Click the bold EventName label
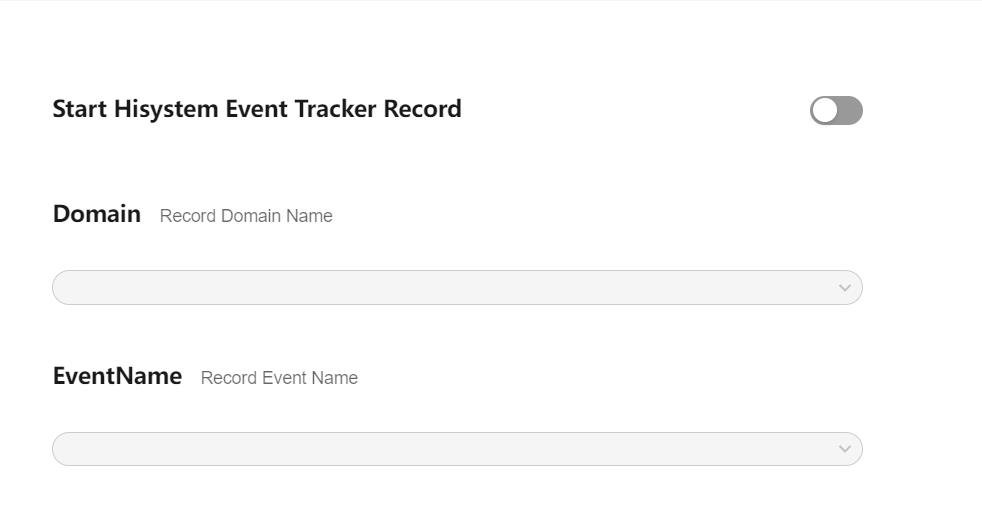The image size is (982, 509). tap(117, 376)
